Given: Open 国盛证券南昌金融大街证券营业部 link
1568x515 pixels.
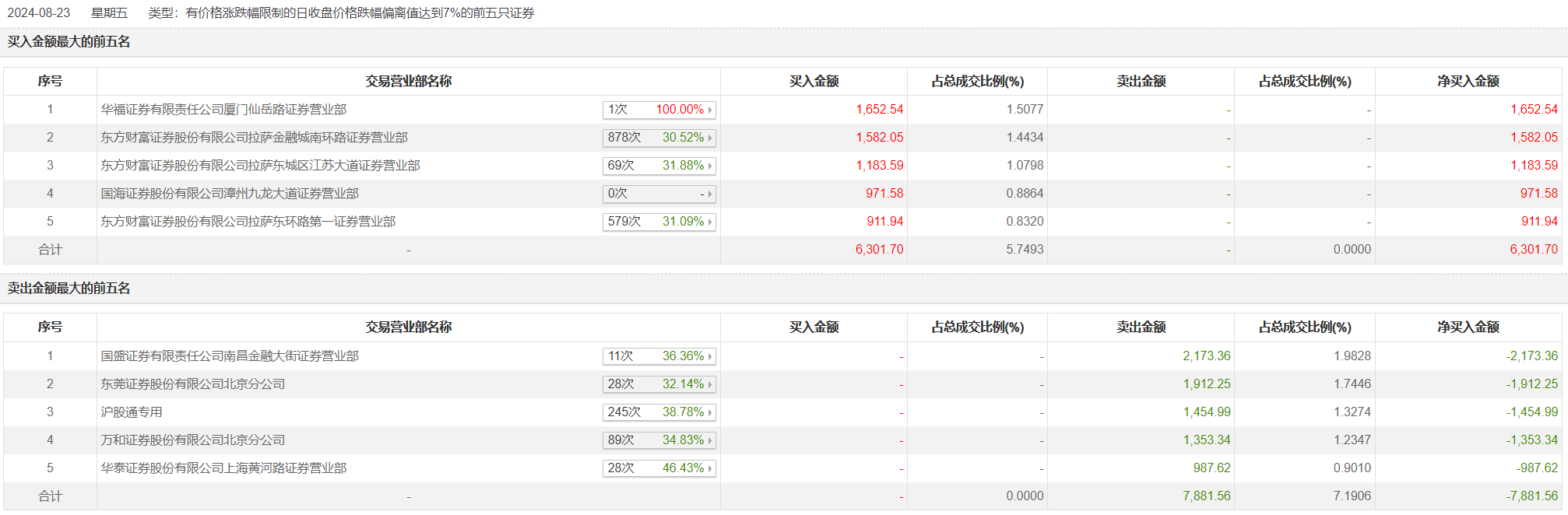Looking at the screenshot, I should tap(230, 356).
